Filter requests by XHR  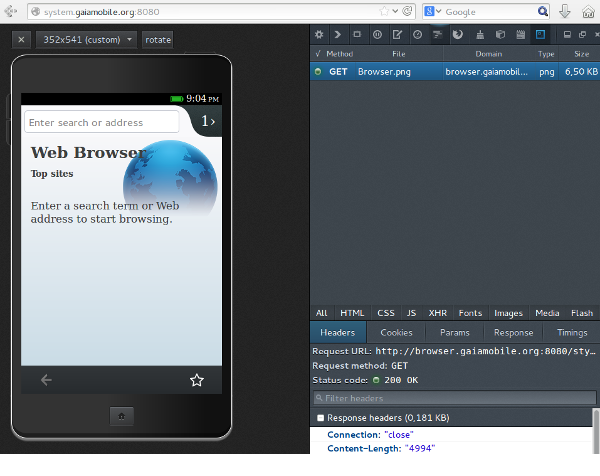[x=437, y=313]
